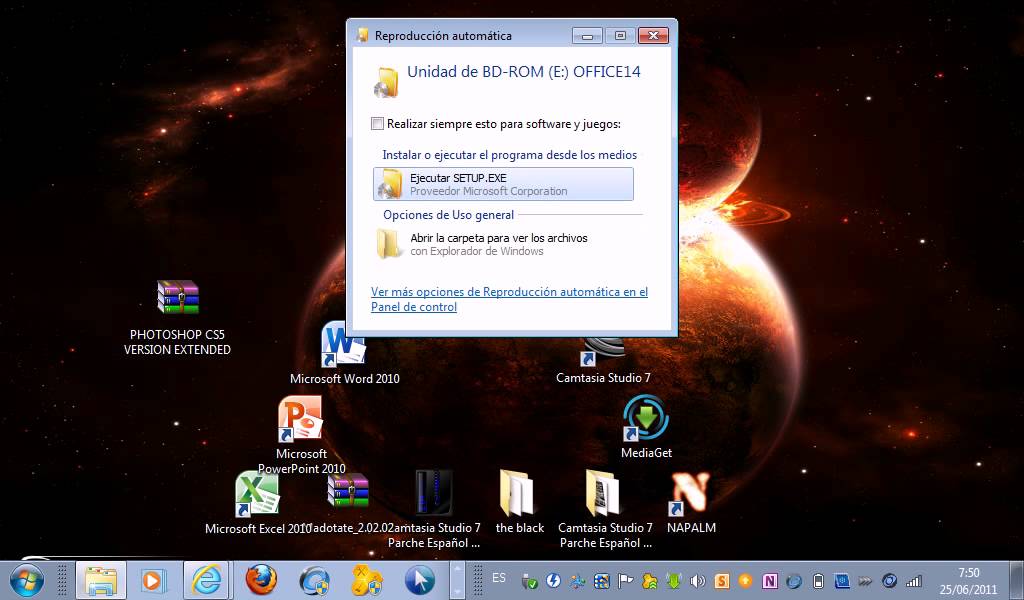Click the BD-ROM drive icon in dialog header
This screenshot has width=1024, height=600.
click(386, 82)
